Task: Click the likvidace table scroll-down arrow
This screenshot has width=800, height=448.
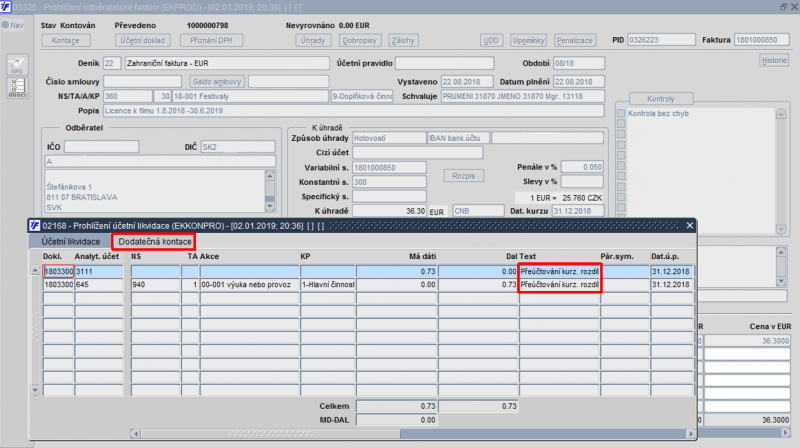Action: (35, 390)
